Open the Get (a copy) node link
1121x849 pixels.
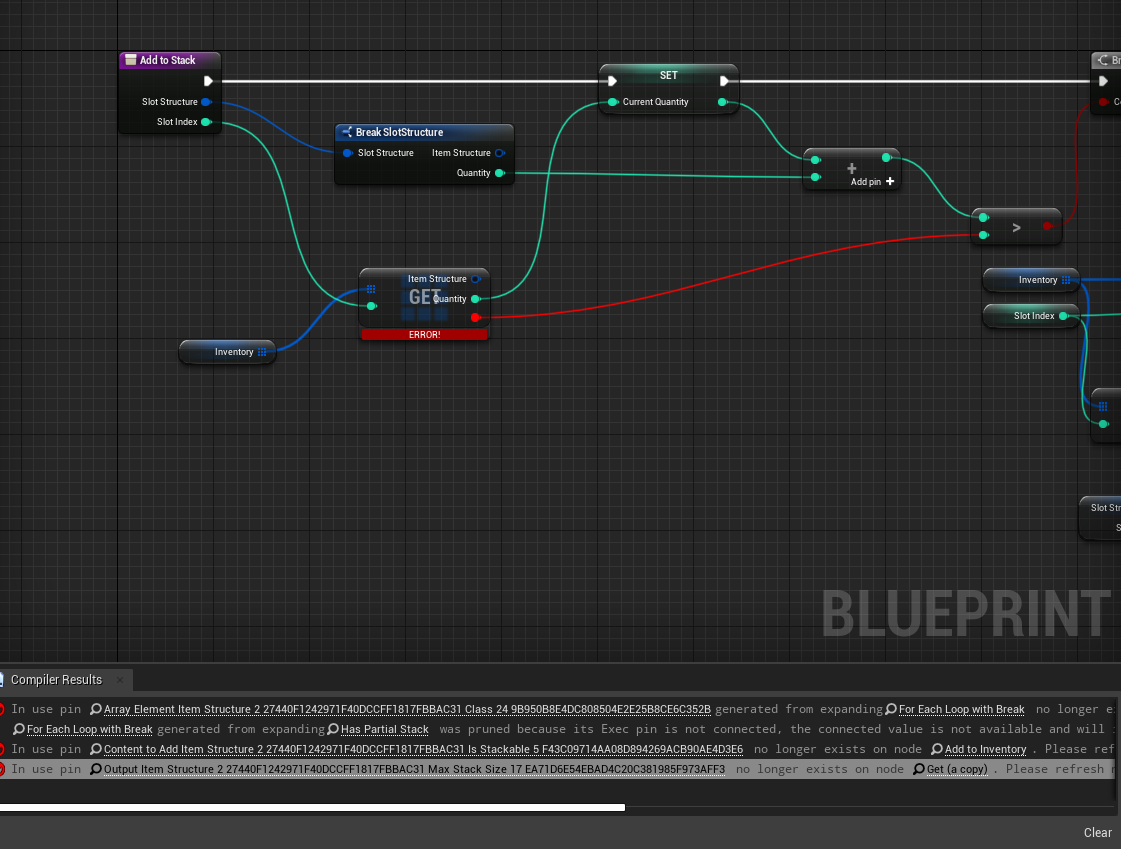pyautogui.click(x=957, y=770)
